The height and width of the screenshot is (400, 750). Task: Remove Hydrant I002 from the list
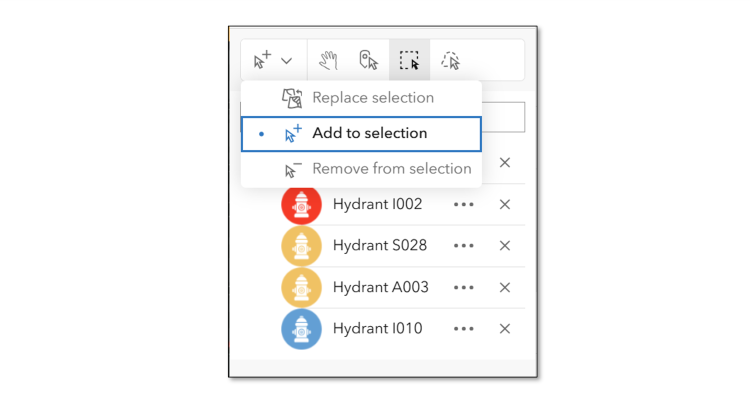pos(505,205)
